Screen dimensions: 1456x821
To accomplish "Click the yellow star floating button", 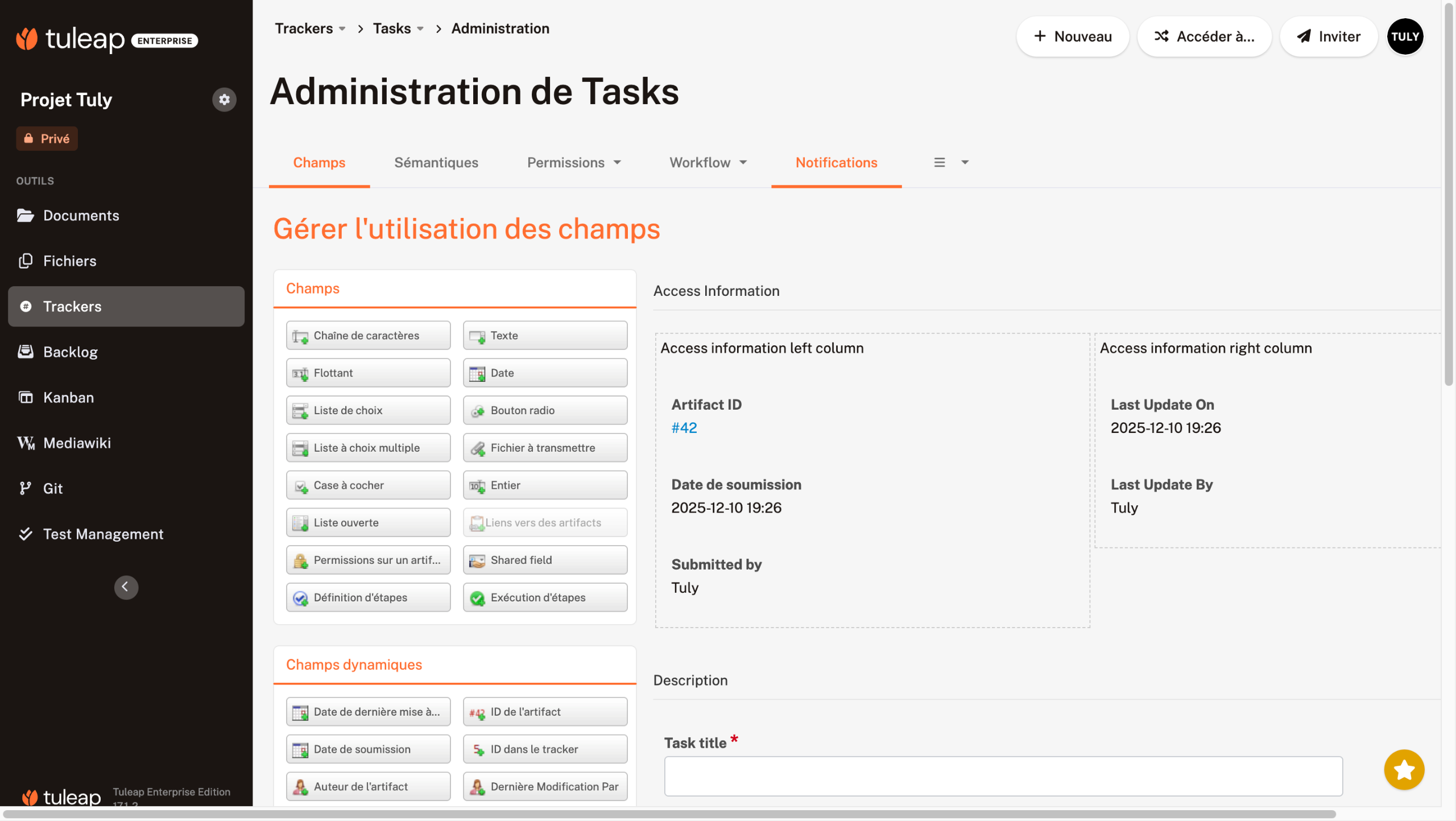I will pos(1404,770).
